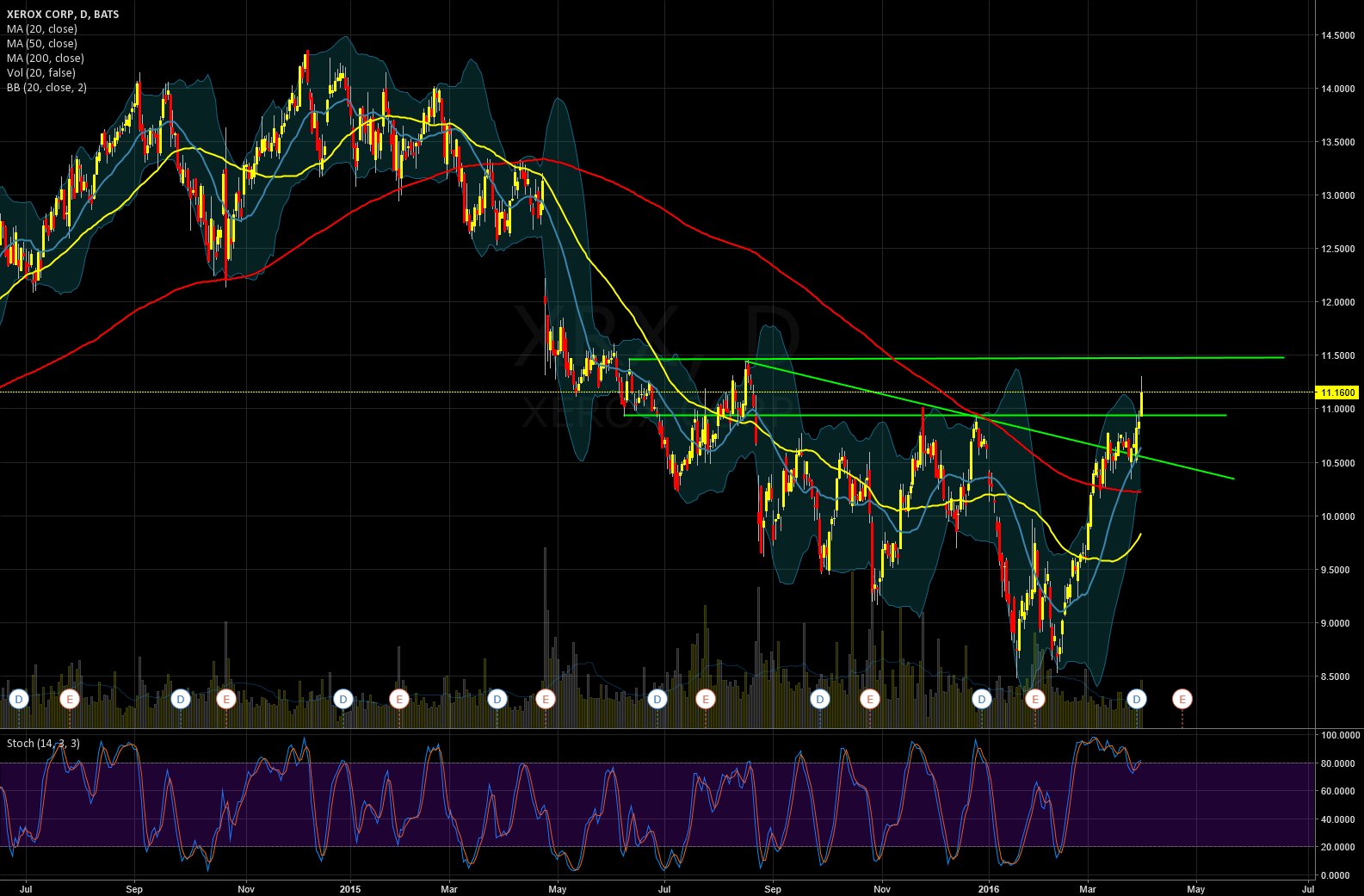Select the lower green horizontal line near 10.95

point(925,416)
